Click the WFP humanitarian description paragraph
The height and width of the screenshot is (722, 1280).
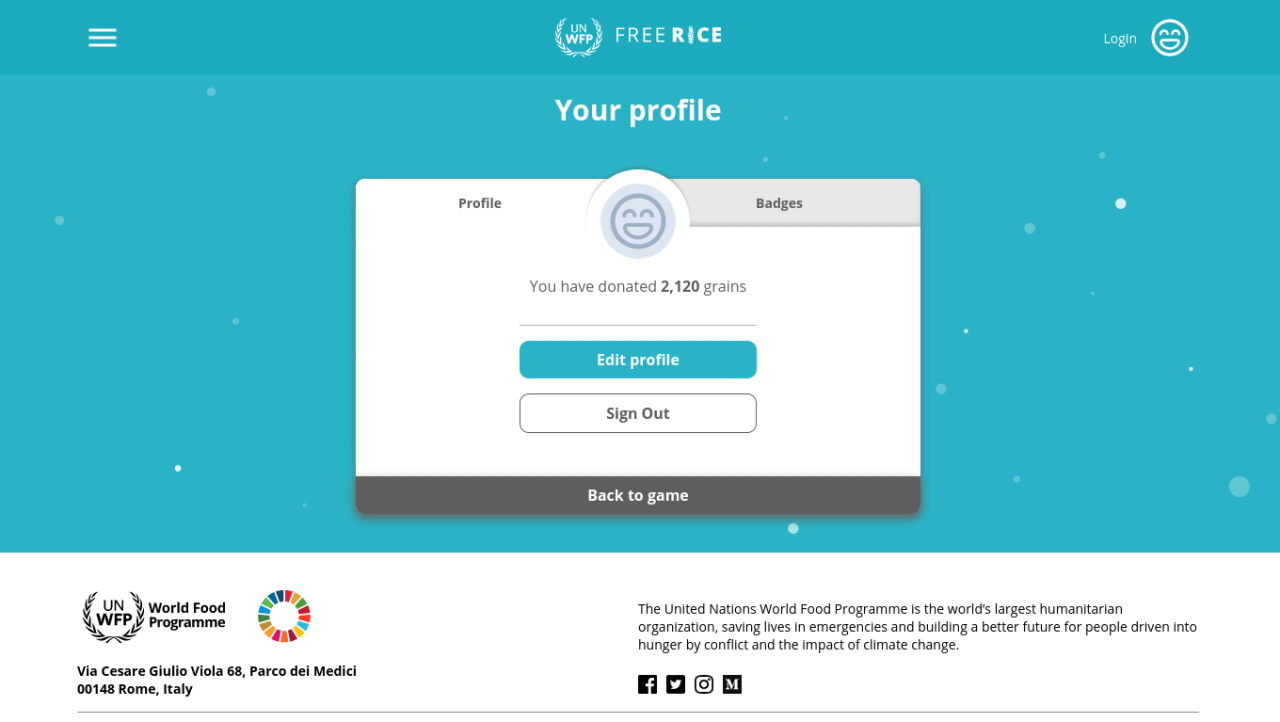[x=917, y=627]
